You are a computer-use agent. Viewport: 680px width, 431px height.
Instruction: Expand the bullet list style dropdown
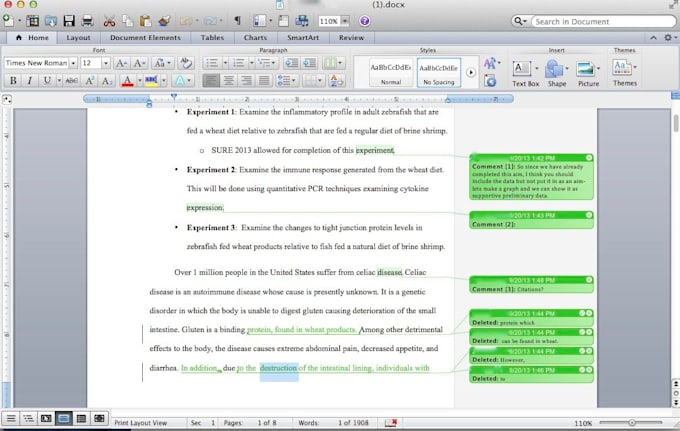[x=225, y=63]
